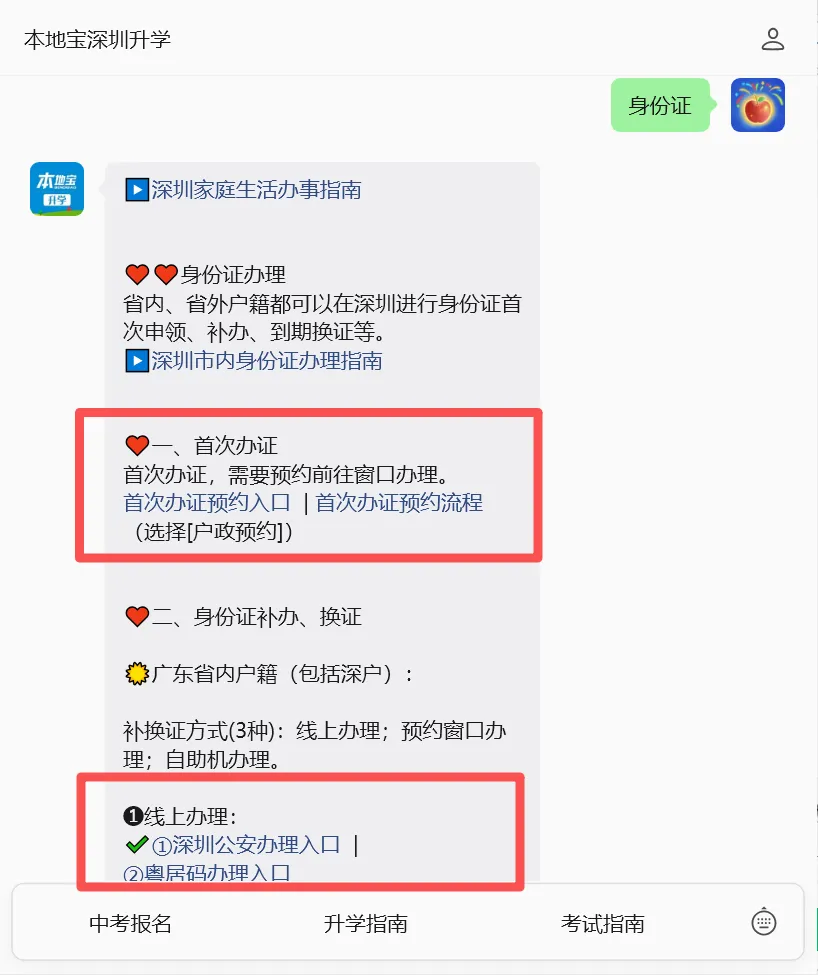Click the apple avatar image

point(757,105)
